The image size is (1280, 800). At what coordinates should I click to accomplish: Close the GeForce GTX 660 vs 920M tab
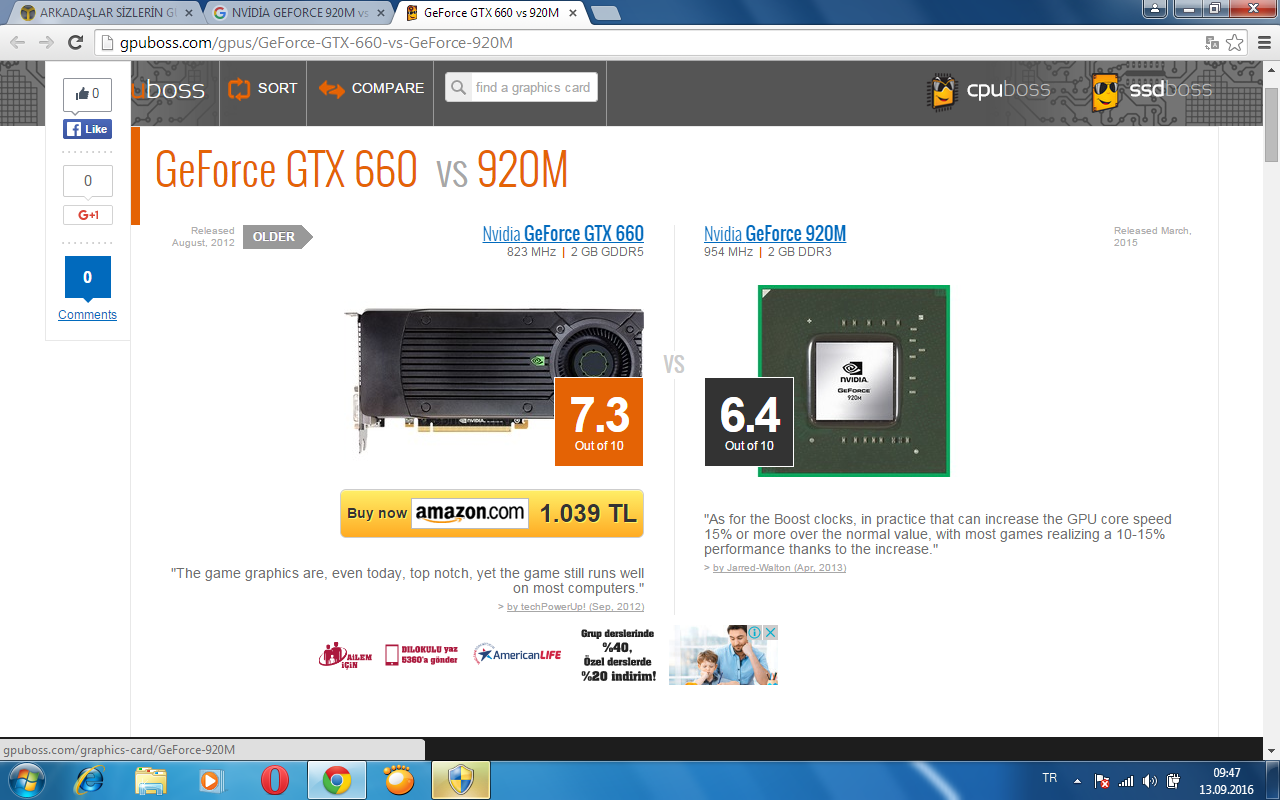[573, 13]
